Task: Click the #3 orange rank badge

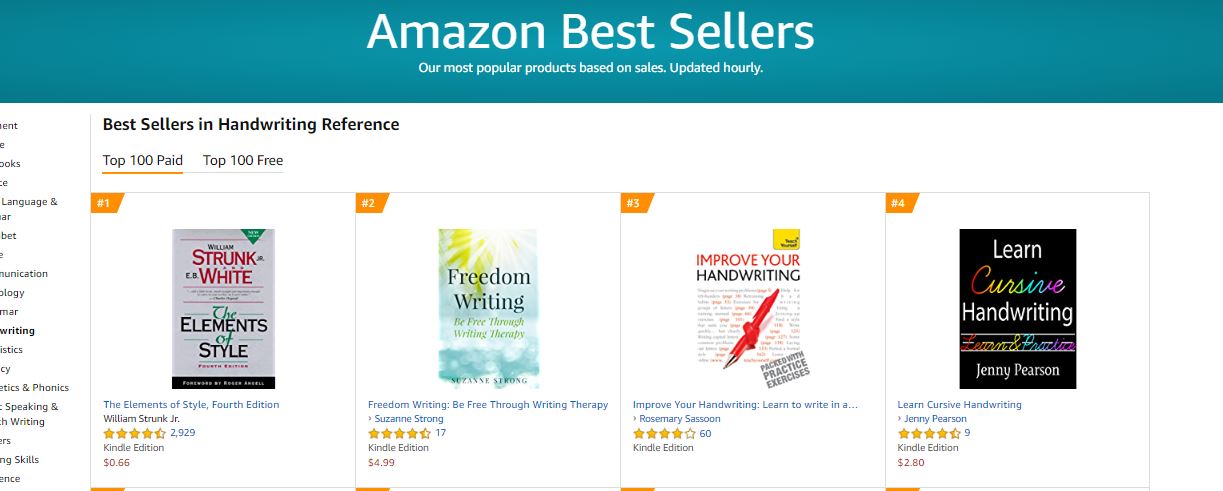Action: tap(634, 204)
